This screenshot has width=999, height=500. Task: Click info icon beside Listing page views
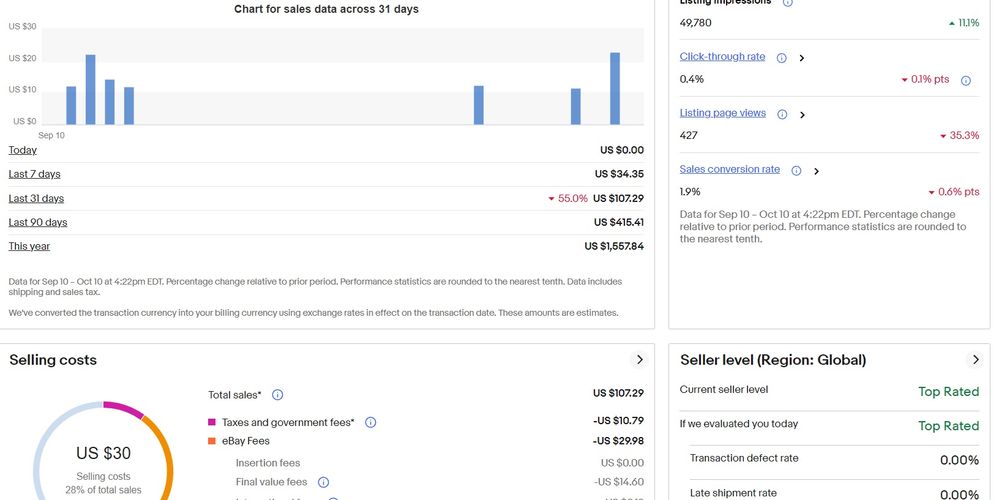click(782, 115)
